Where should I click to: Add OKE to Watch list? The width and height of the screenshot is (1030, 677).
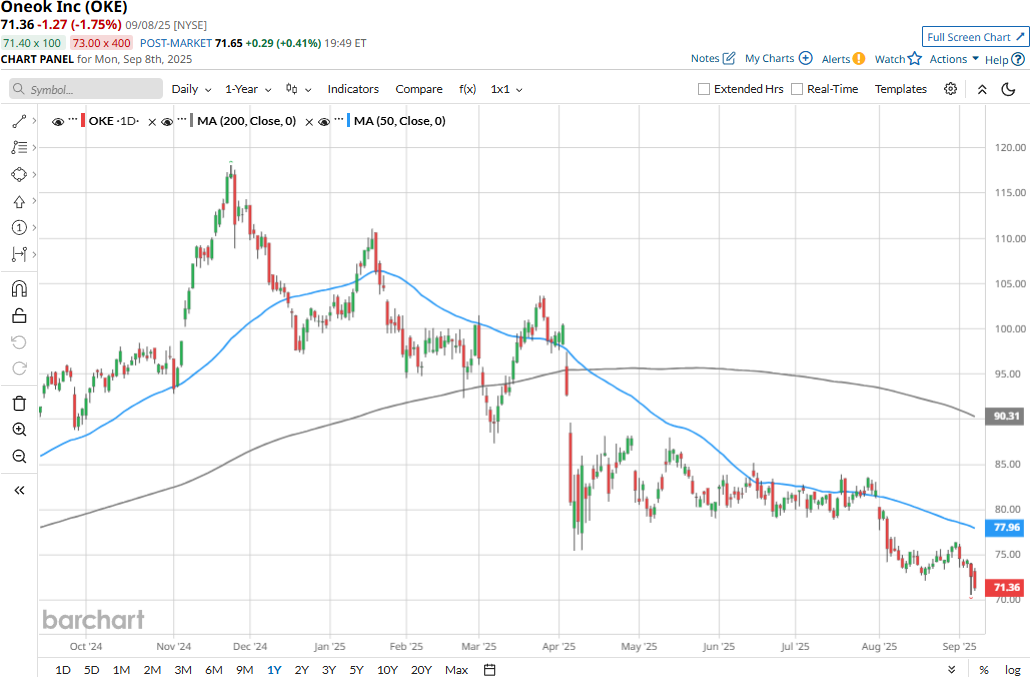[x=898, y=59]
